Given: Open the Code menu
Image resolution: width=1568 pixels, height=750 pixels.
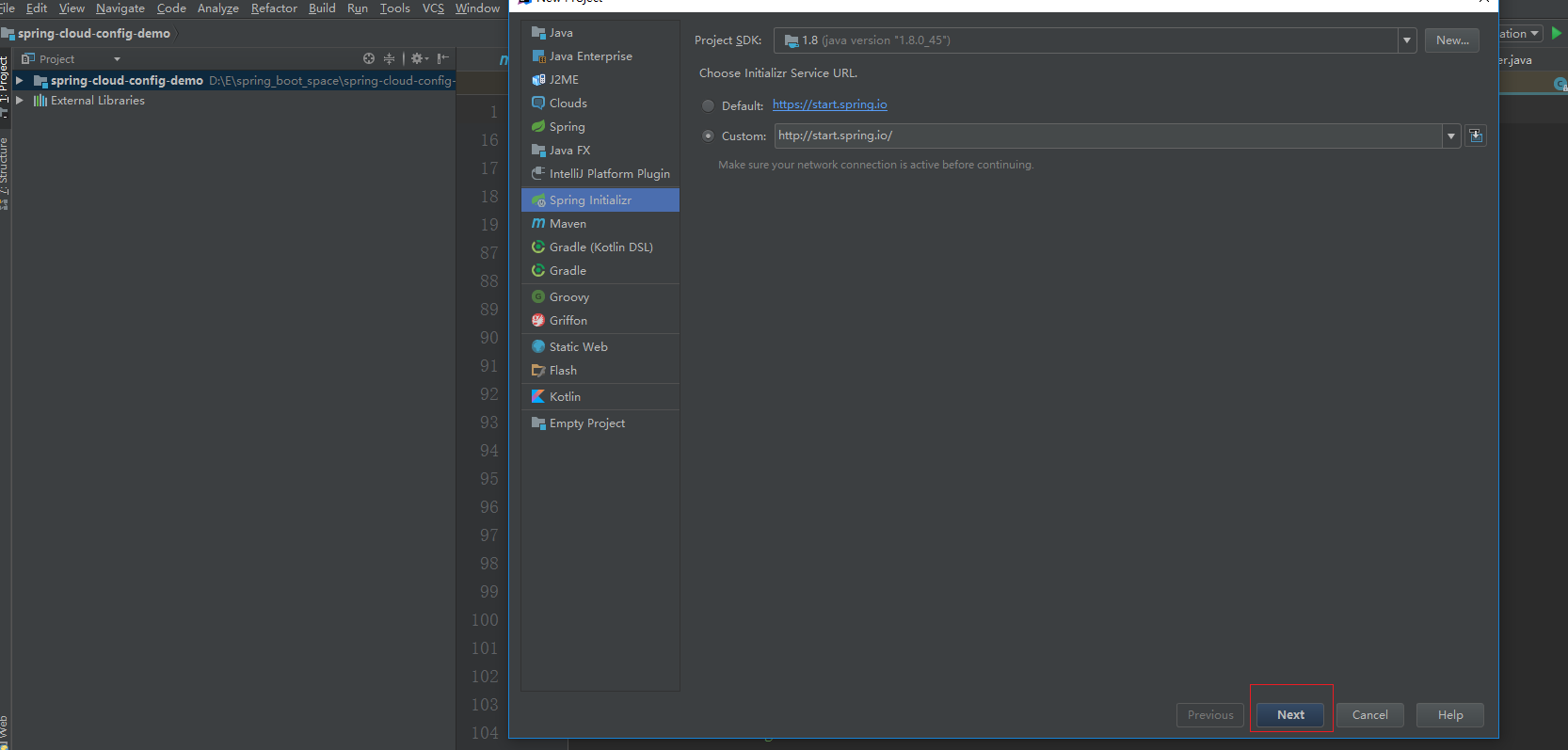Looking at the screenshot, I should (x=171, y=8).
